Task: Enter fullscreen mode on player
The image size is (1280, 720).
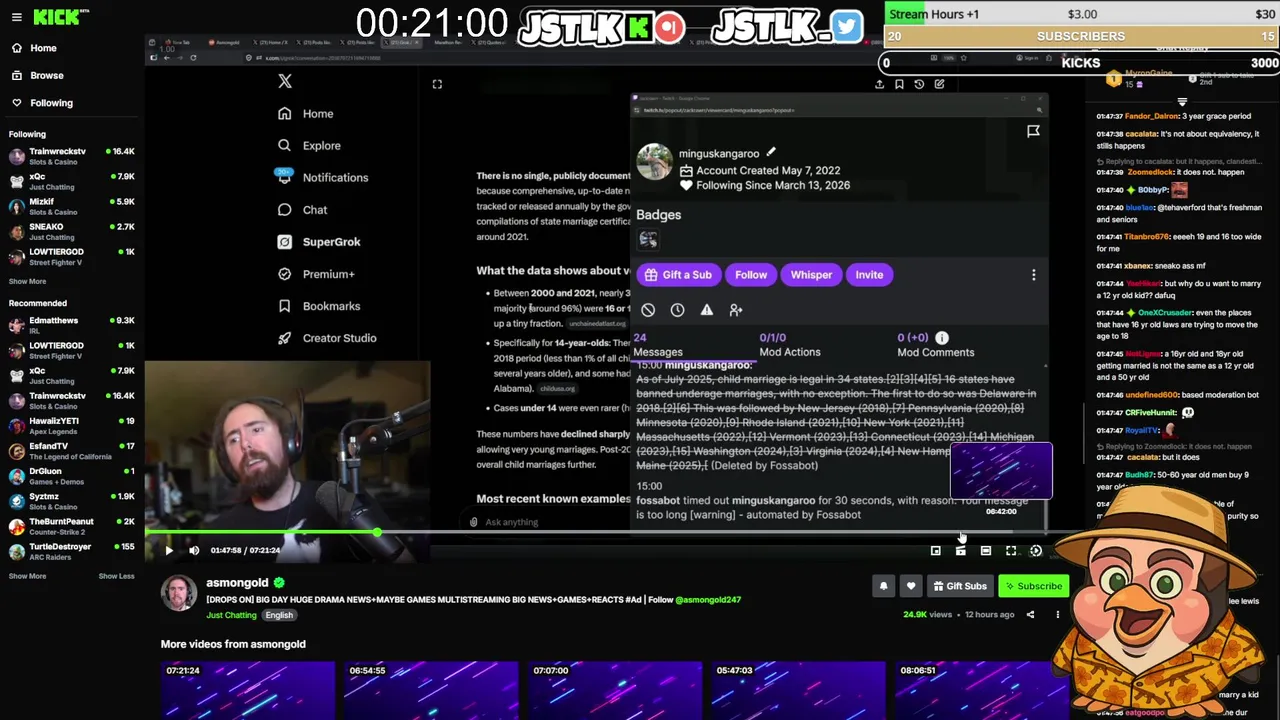Action: pyautogui.click(x=1011, y=550)
